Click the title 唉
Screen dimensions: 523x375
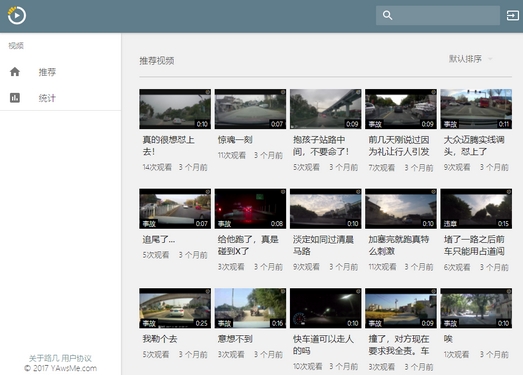click(448, 339)
